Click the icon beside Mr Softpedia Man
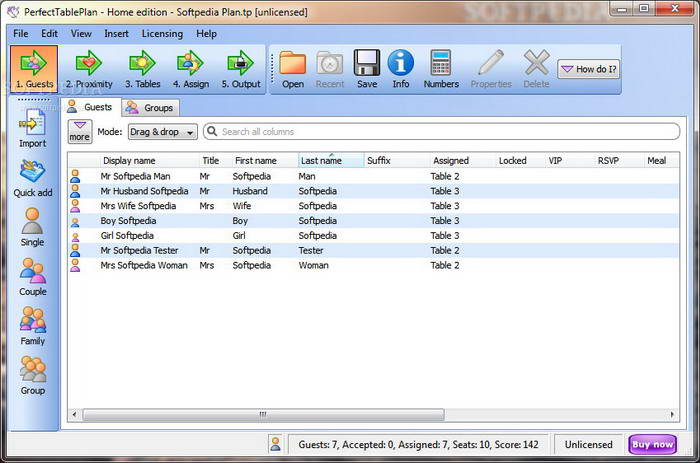This screenshot has height=463, width=700. coord(75,176)
